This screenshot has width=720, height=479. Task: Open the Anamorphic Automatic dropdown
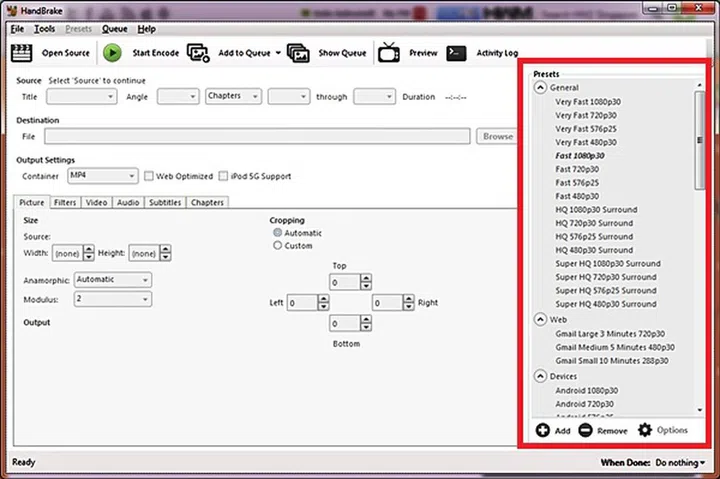112,280
